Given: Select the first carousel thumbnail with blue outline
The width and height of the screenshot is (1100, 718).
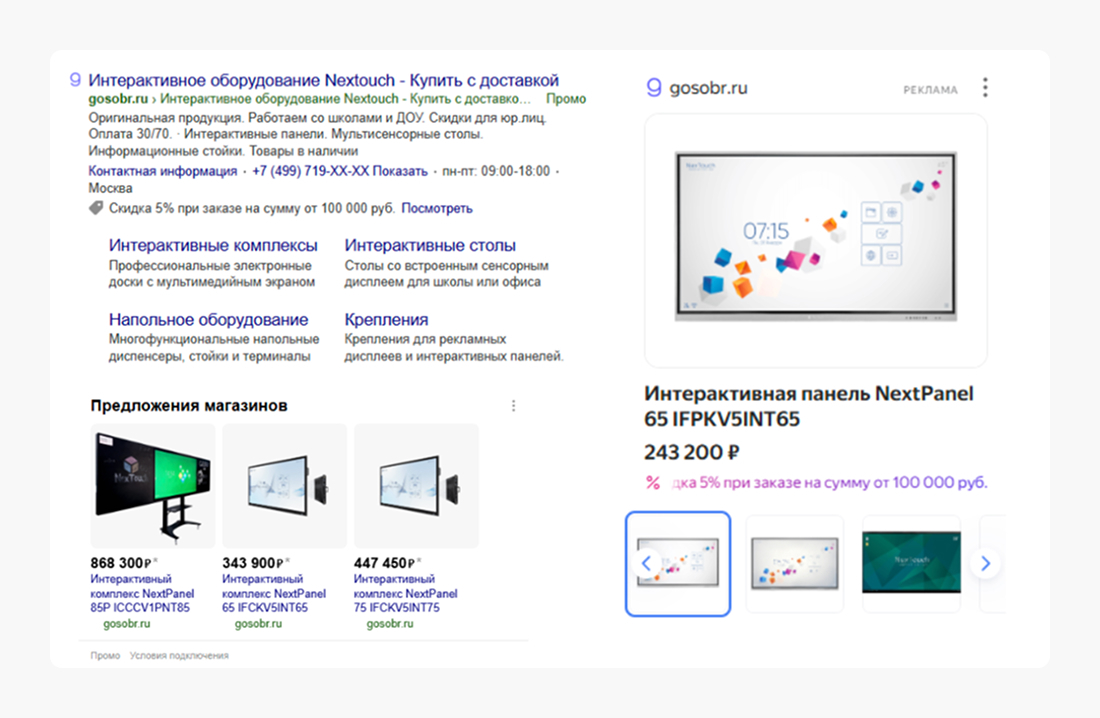Looking at the screenshot, I should 678,564.
